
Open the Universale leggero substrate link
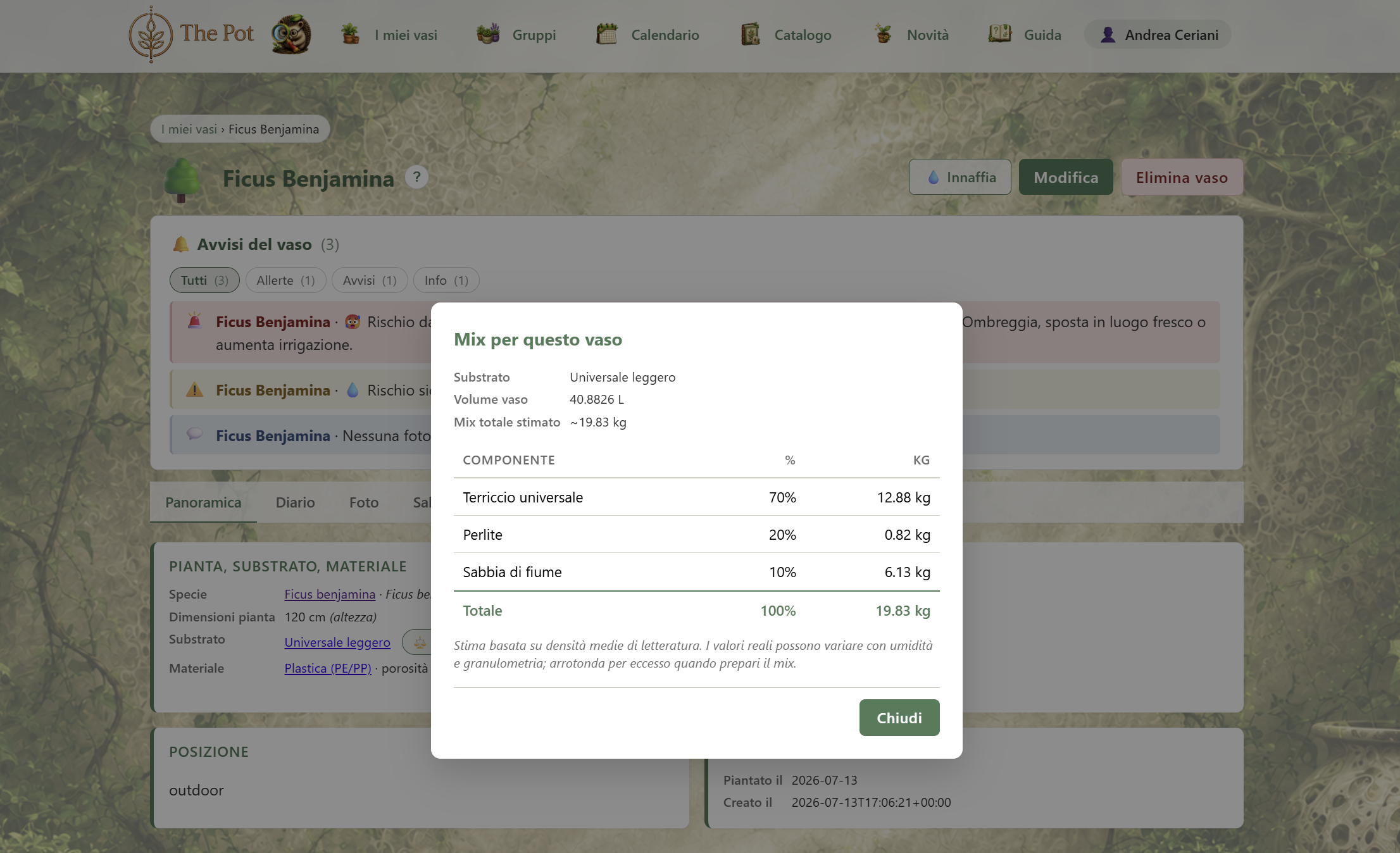tap(337, 642)
